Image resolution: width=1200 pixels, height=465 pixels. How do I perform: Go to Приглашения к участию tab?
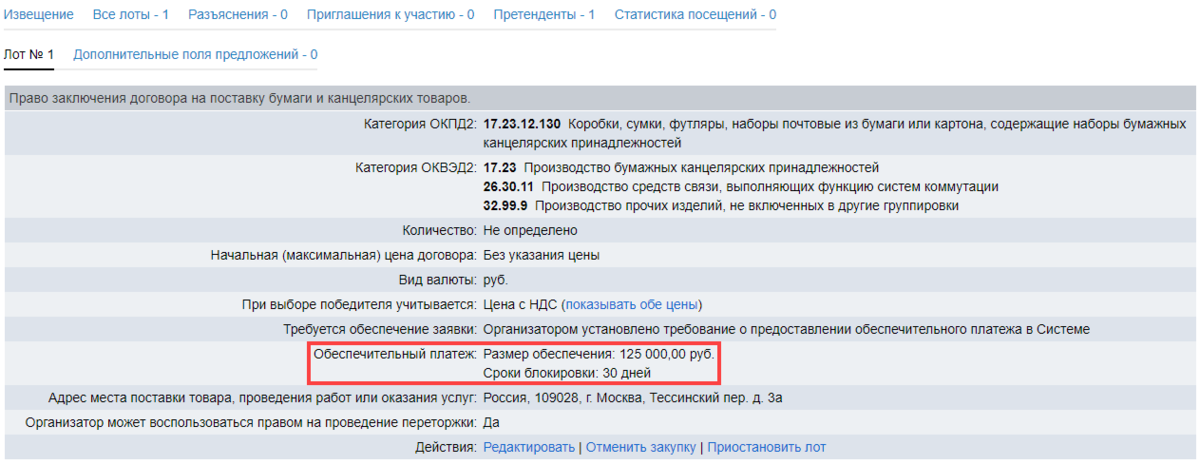pyautogui.click(x=390, y=15)
